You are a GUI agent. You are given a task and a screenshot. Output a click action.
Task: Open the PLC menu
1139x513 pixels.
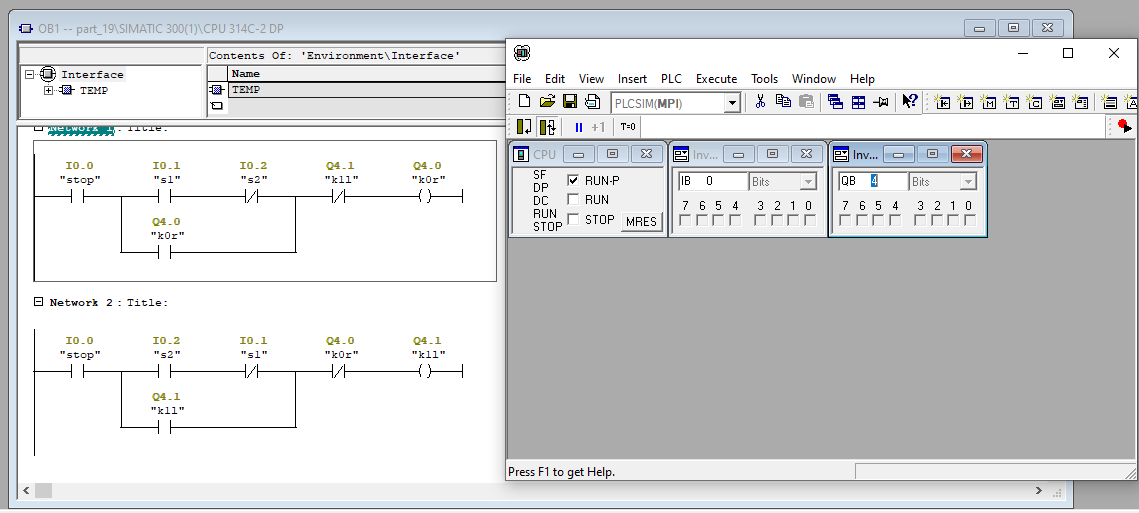(x=671, y=78)
